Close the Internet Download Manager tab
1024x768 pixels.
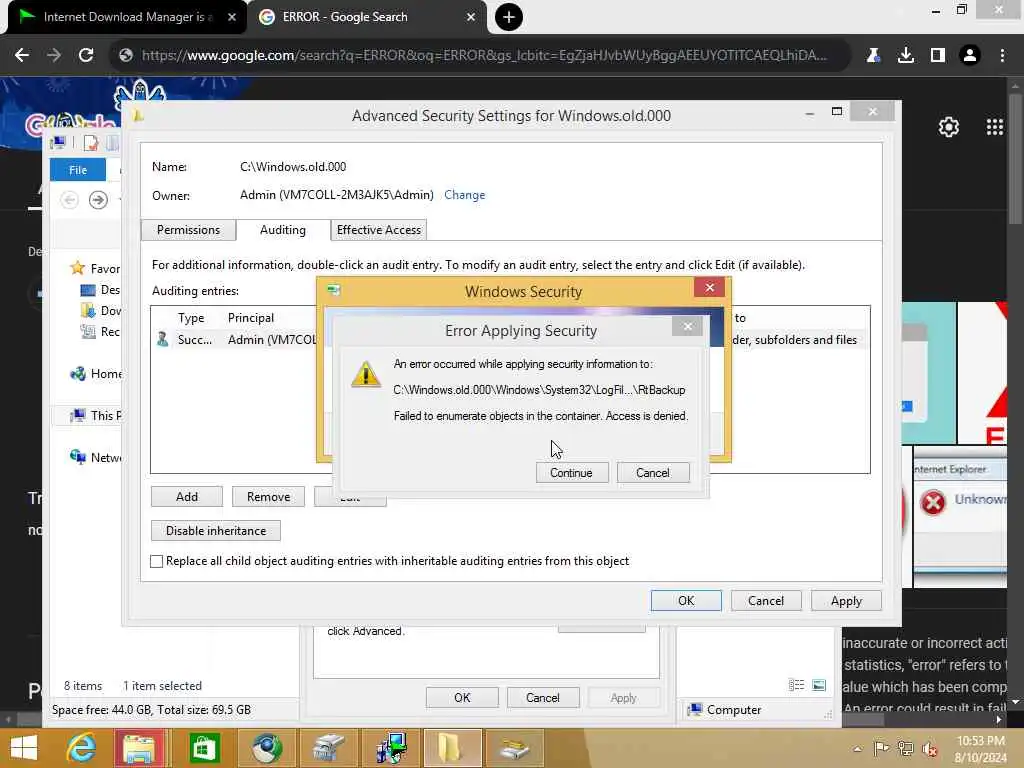click(x=232, y=17)
